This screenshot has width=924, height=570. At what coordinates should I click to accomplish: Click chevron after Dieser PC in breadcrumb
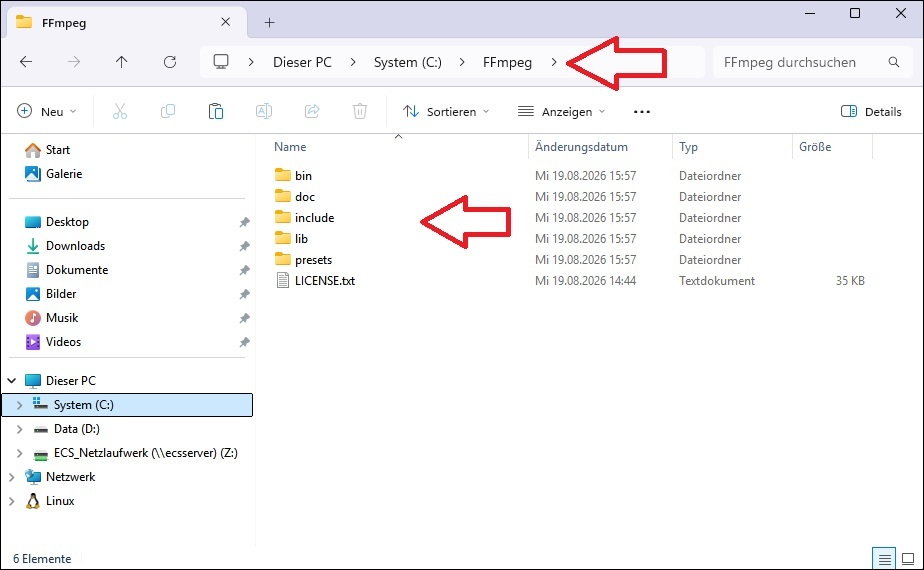point(353,62)
